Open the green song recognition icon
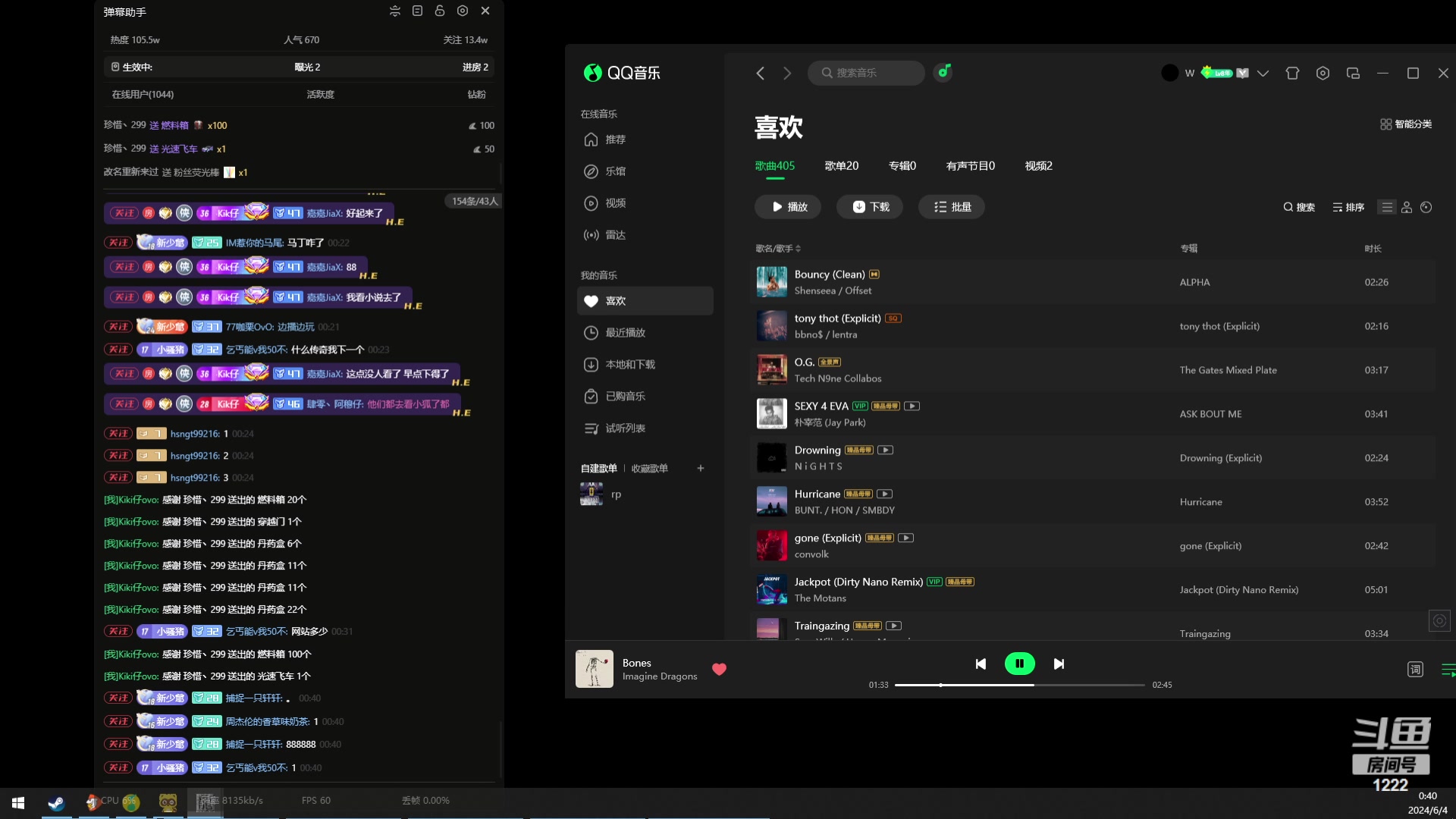1456x819 pixels. coord(943,72)
